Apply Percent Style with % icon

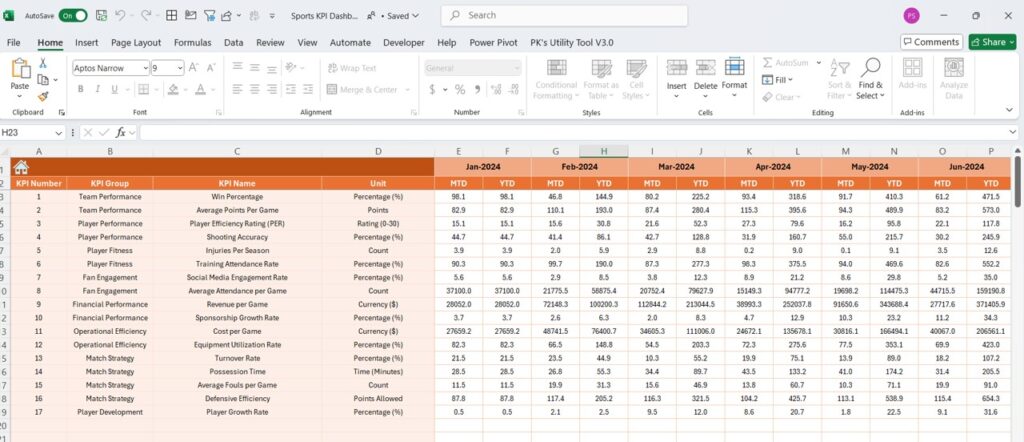tap(460, 89)
